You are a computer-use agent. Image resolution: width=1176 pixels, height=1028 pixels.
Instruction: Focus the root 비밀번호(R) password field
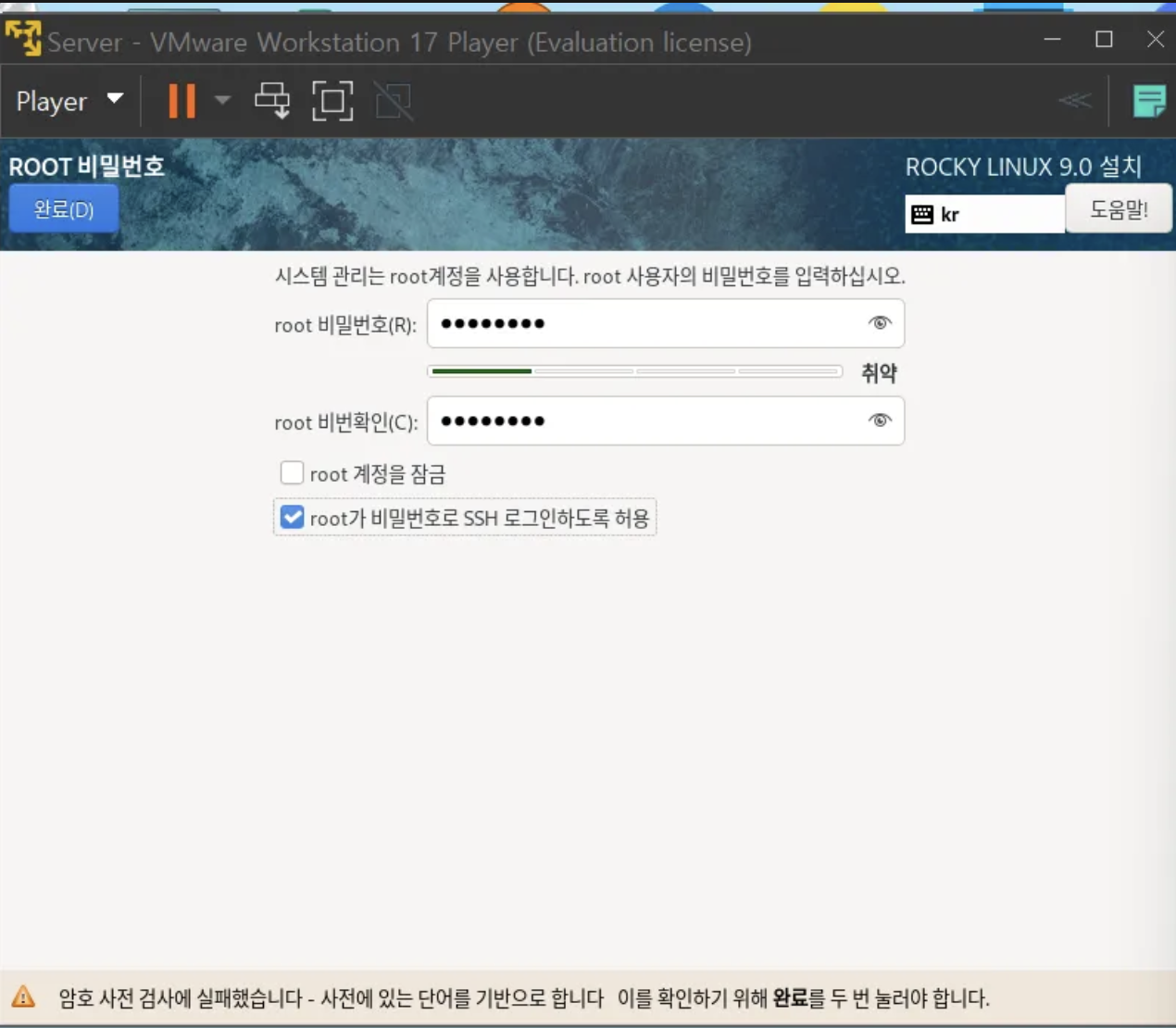(x=665, y=323)
